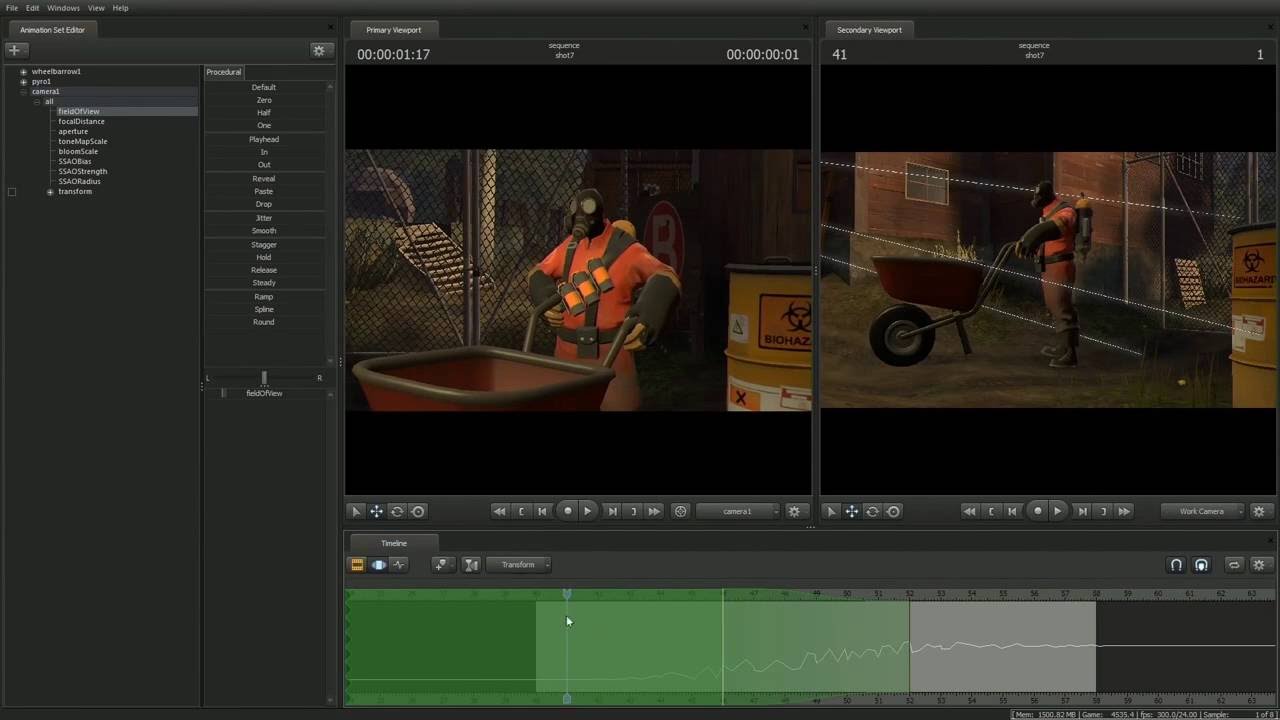Select the secondary viewport screen manipulator tool
Screen dimensions: 1280x720
(x=893, y=511)
